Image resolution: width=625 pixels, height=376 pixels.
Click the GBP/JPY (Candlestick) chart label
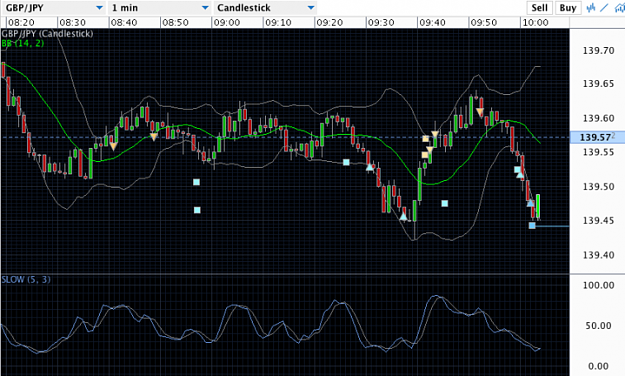pos(47,33)
